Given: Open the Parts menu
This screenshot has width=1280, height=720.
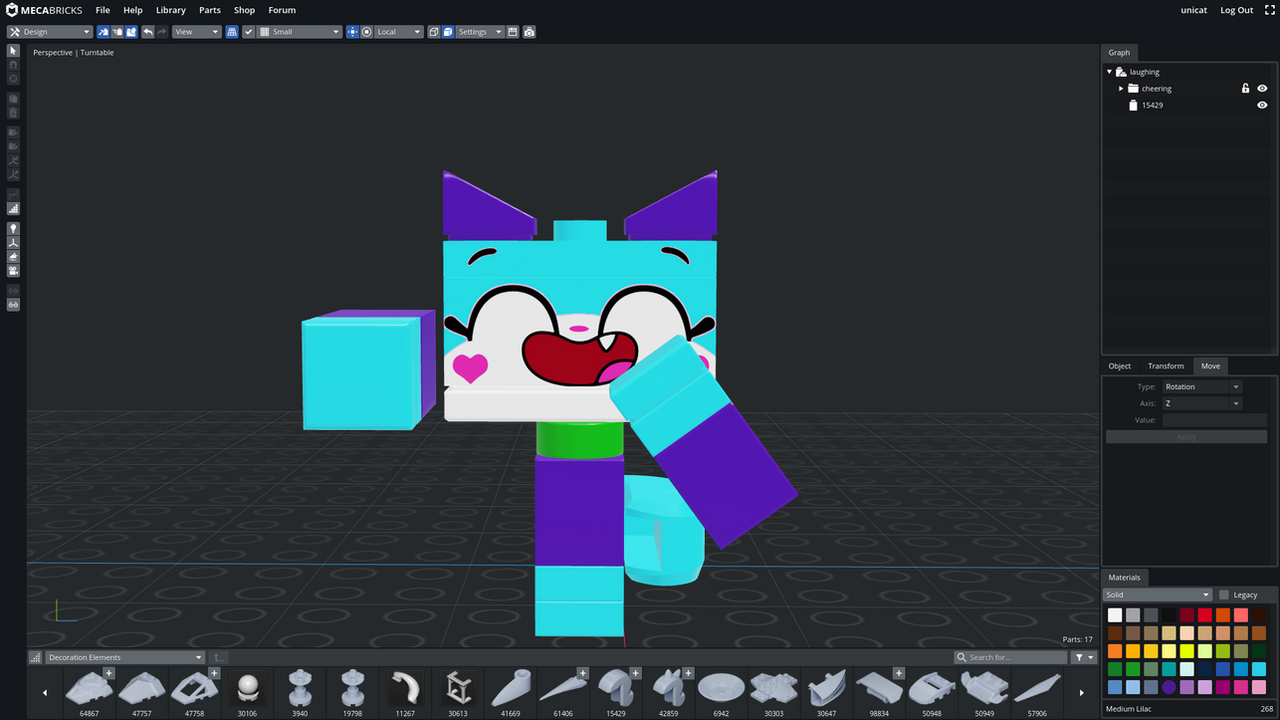Looking at the screenshot, I should coord(210,10).
